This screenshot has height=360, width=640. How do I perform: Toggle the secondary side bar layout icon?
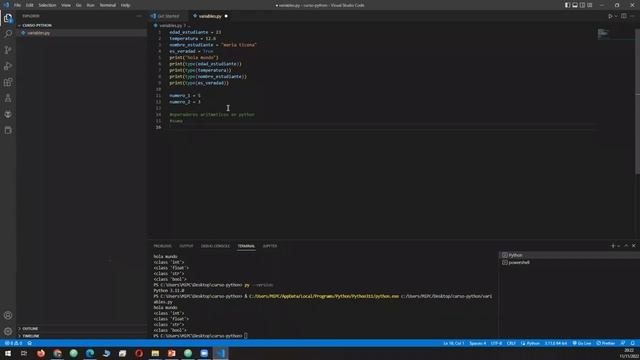coord(582,5)
